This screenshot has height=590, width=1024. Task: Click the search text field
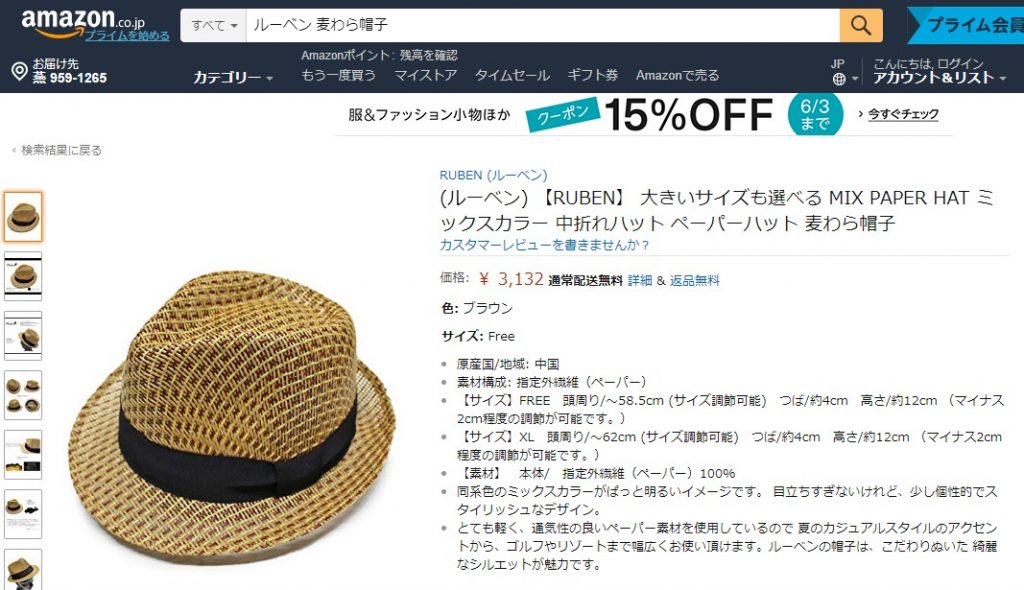point(543,25)
